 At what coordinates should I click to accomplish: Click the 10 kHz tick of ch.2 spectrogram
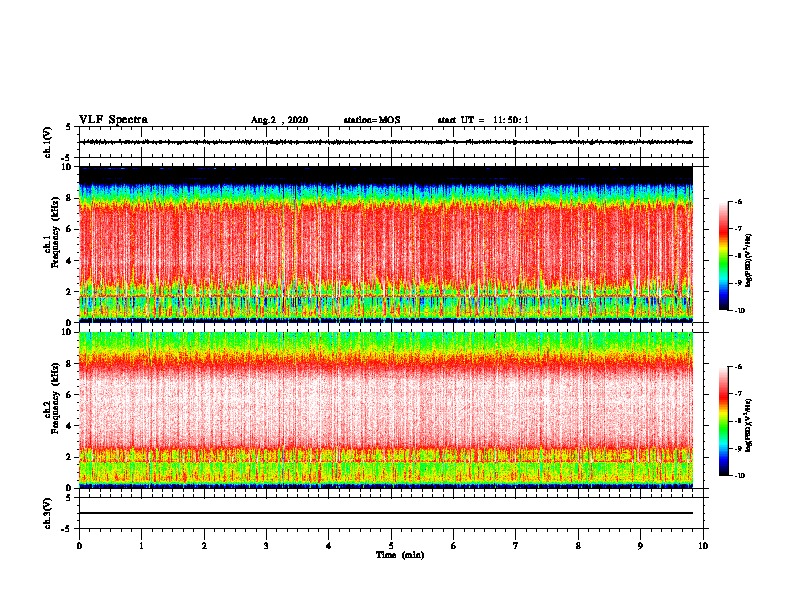67,332
